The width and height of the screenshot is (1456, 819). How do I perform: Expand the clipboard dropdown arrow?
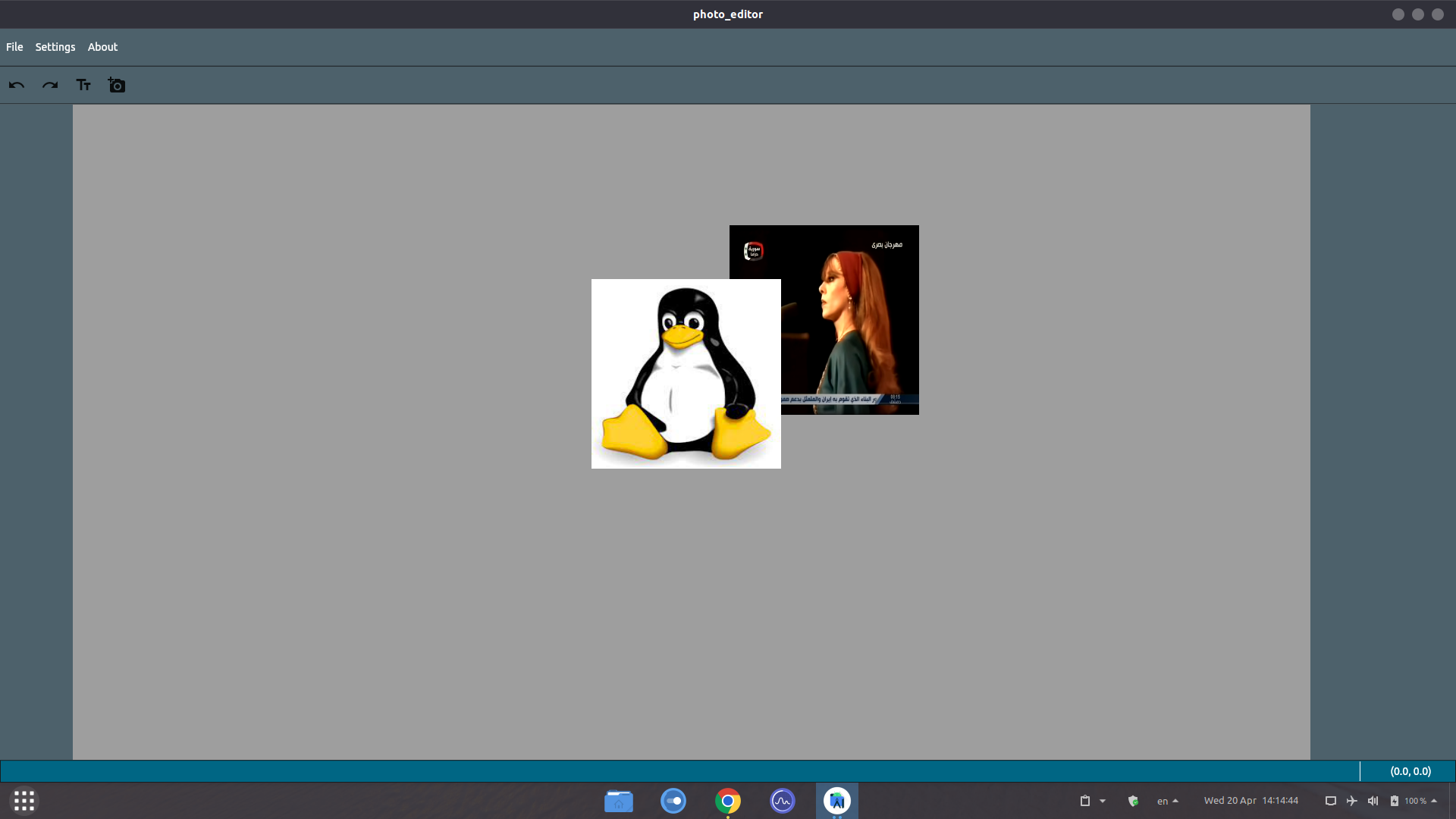tap(1103, 801)
